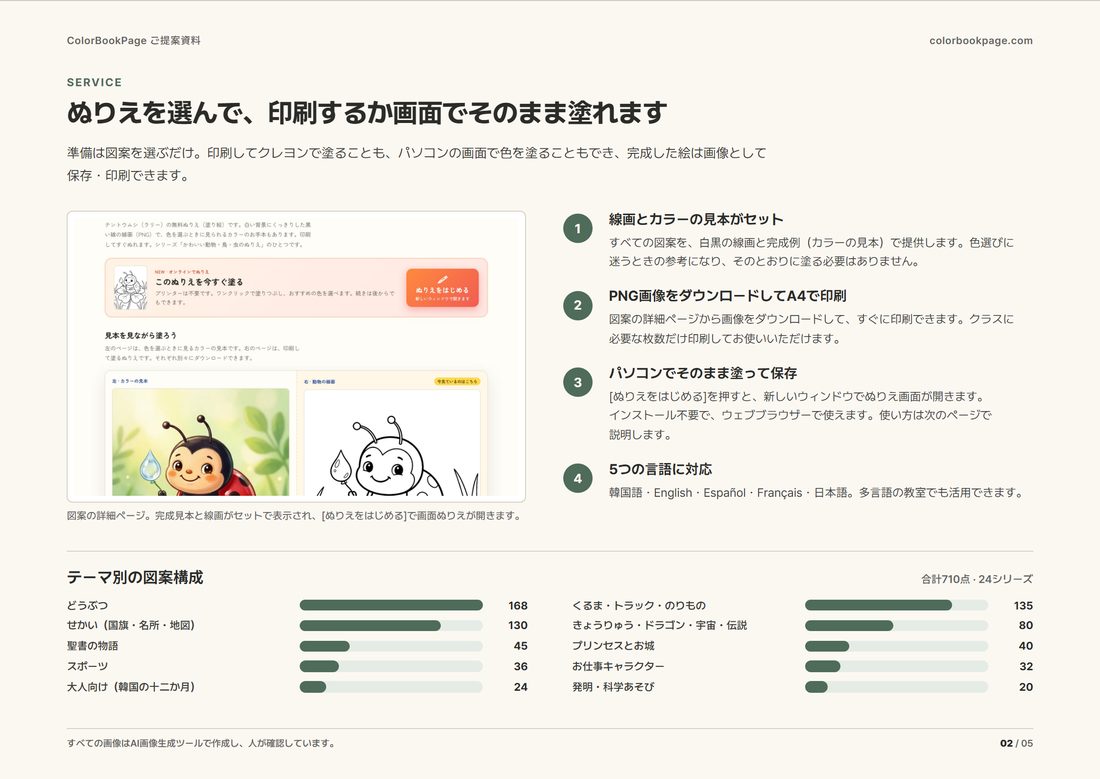Click the main headline ぬりえを選んで、印刷するか画面でそのまま塗れます
Viewport: 1100px width, 779px height.
(x=366, y=112)
